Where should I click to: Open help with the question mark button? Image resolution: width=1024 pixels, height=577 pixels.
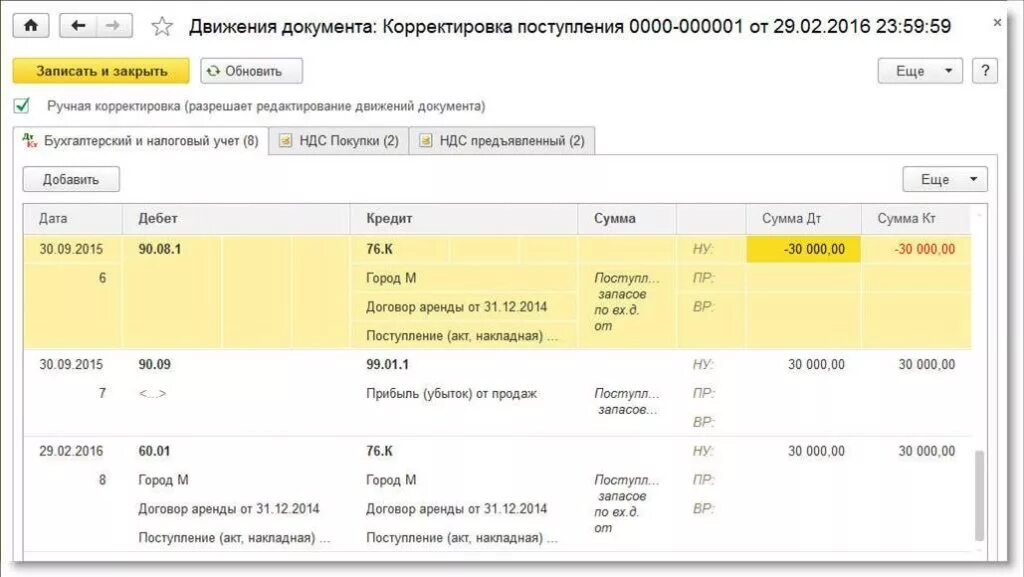(x=985, y=71)
